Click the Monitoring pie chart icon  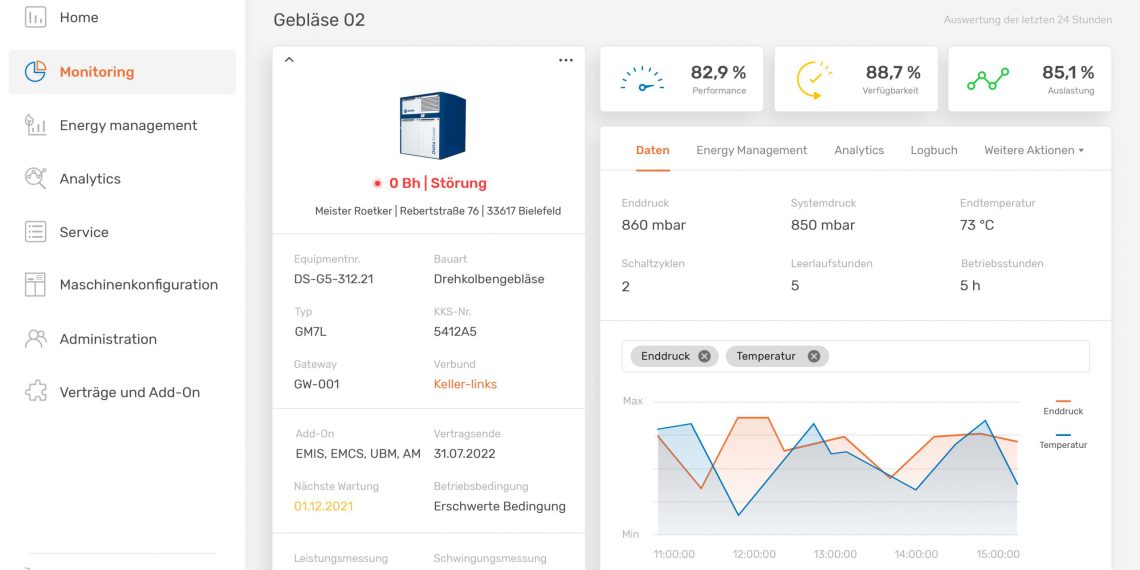[x=35, y=72]
